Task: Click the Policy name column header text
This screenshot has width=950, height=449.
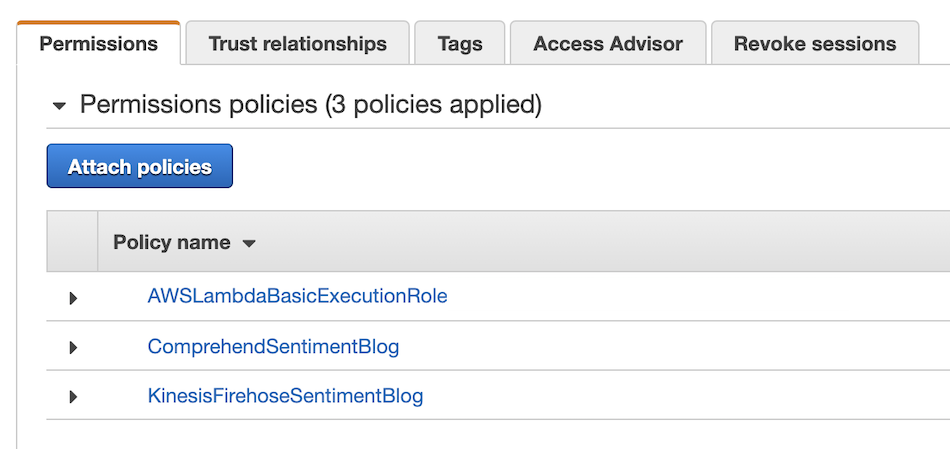Action: coord(172,243)
